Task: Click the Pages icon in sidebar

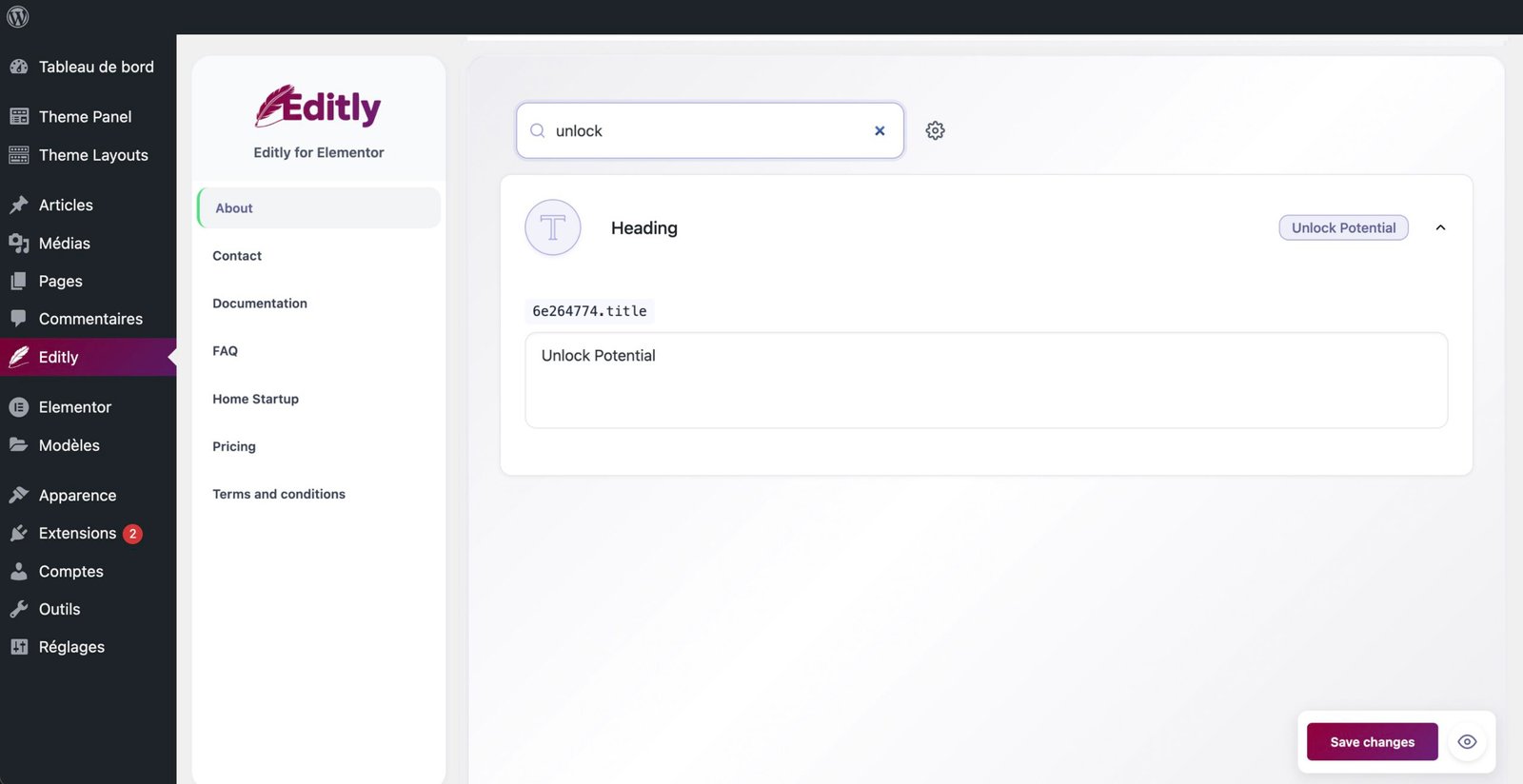Action: point(19,281)
